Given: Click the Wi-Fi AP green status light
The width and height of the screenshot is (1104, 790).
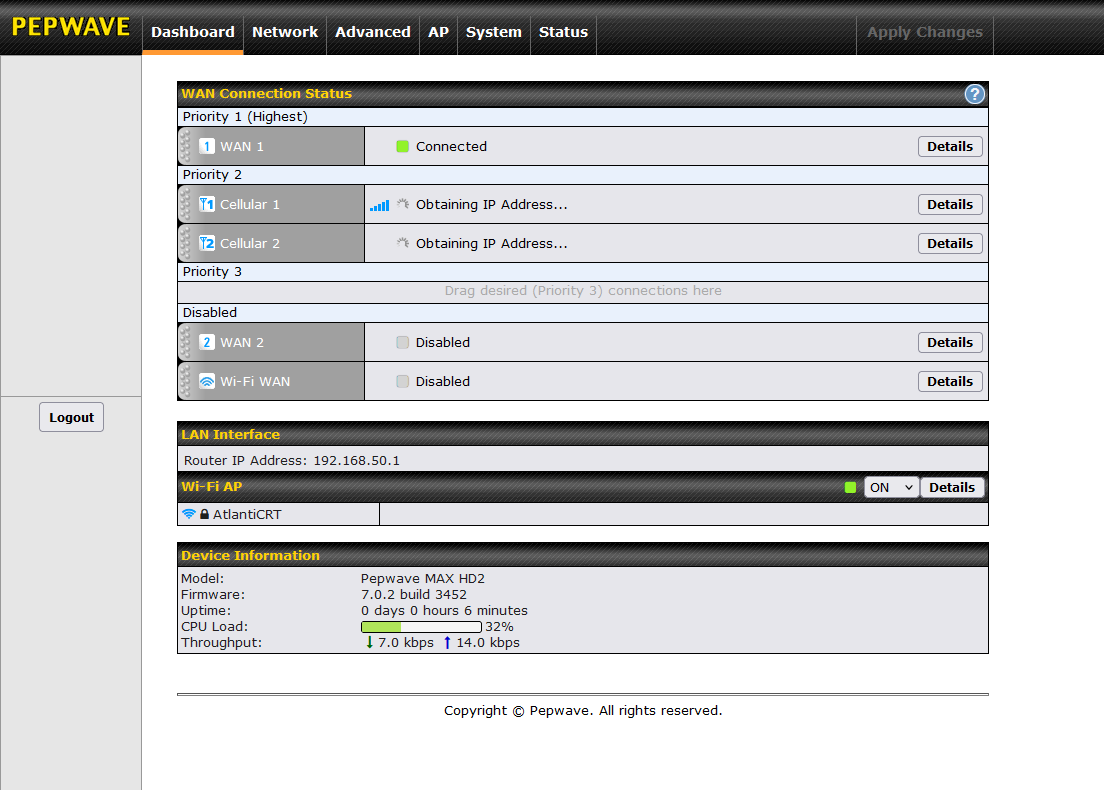Looking at the screenshot, I should pyautogui.click(x=850, y=487).
